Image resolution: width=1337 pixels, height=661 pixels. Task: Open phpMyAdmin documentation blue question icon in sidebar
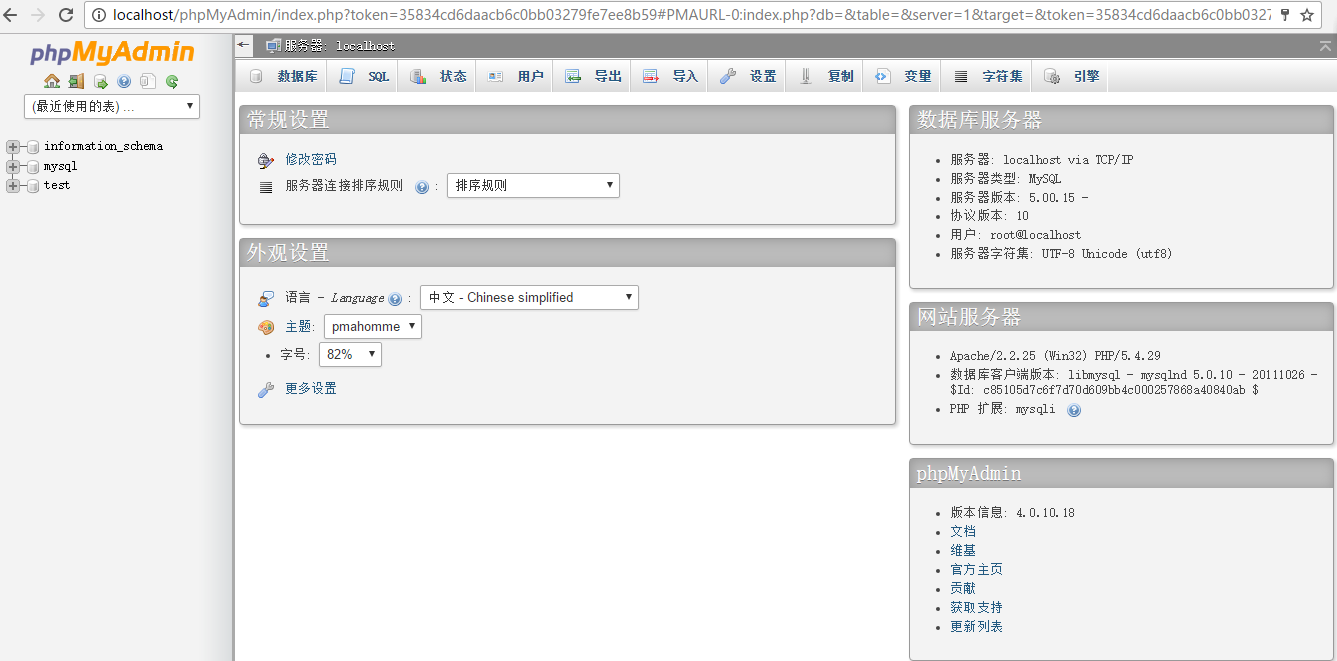click(x=124, y=81)
